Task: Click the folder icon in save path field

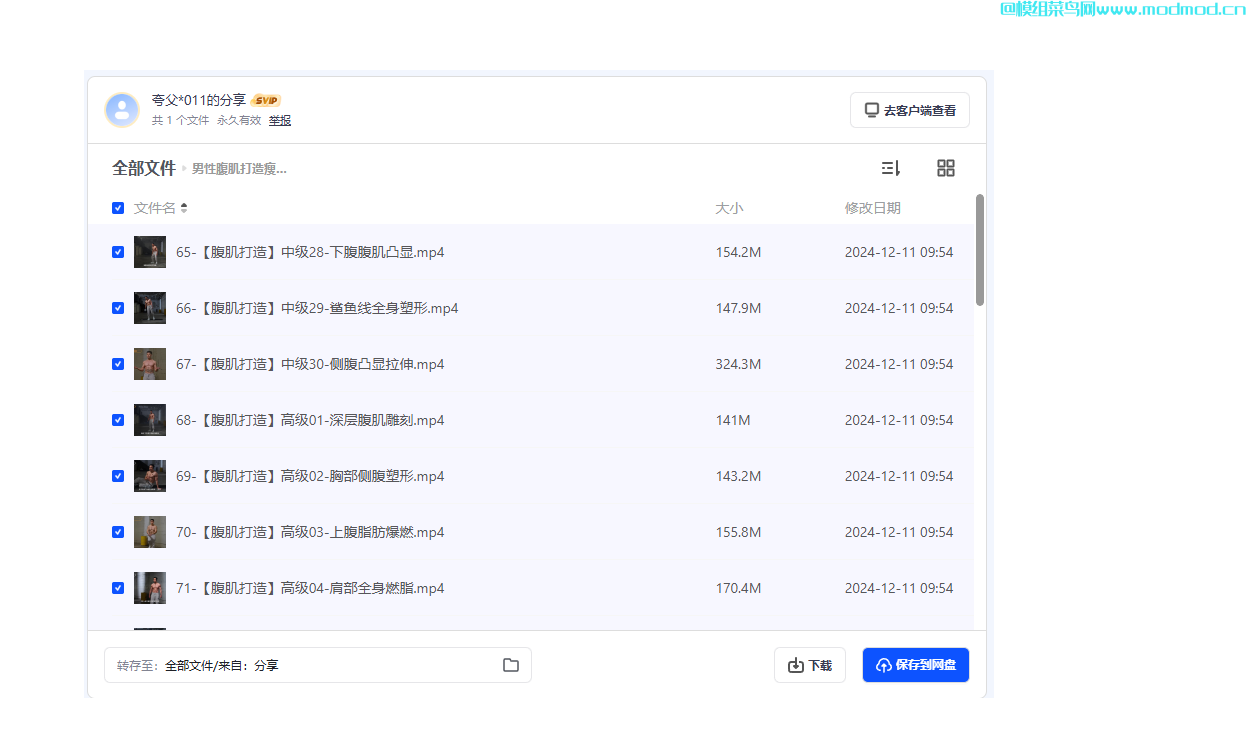Action: (511, 665)
